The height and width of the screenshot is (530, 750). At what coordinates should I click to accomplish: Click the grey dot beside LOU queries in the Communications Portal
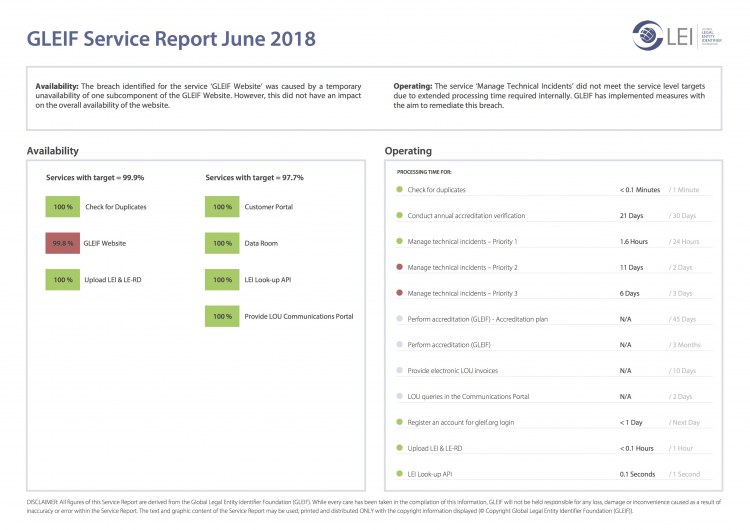pyautogui.click(x=400, y=396)
